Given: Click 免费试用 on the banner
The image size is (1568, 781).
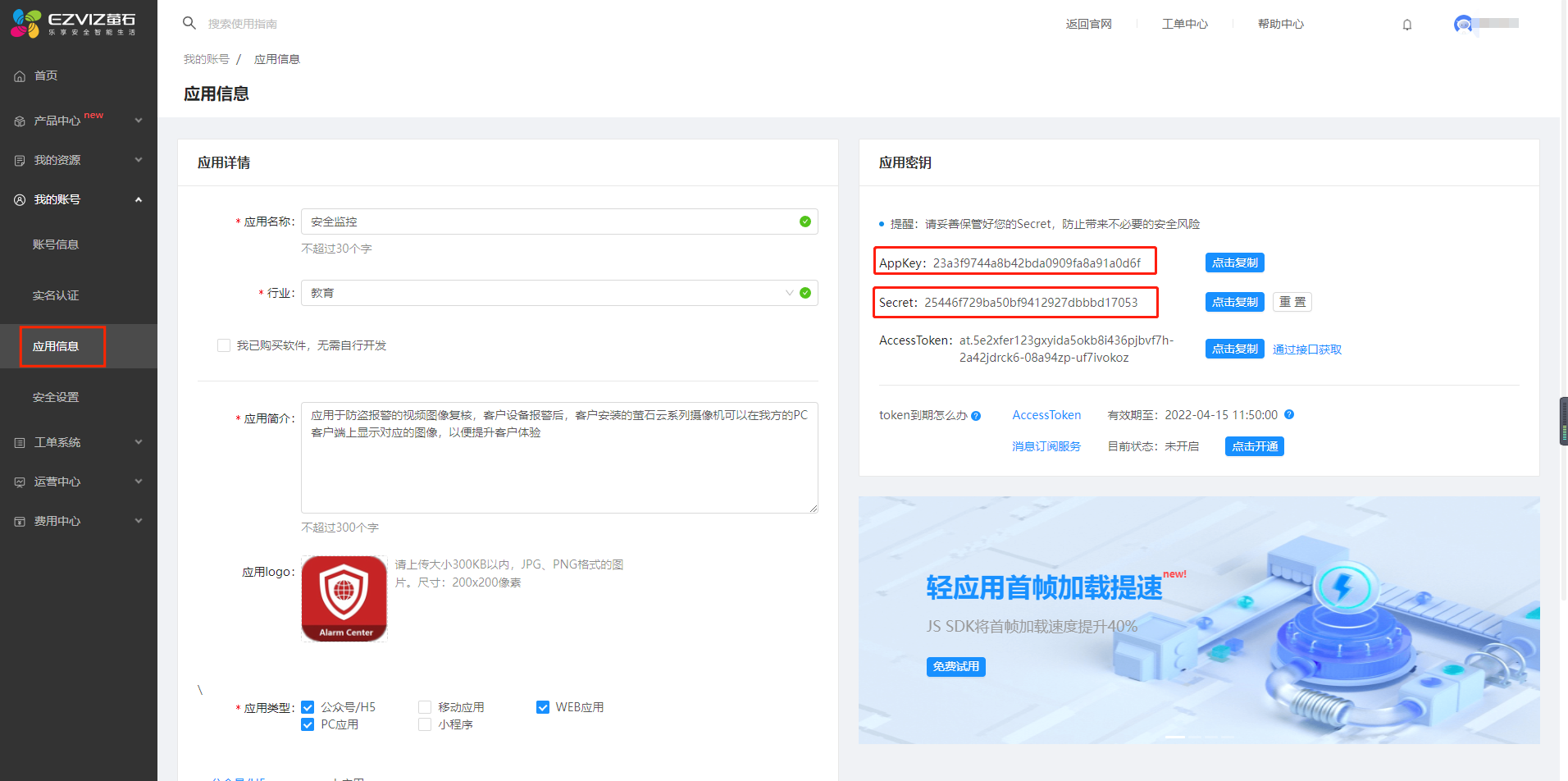Looking at the screenshot, I should click(x=956, y=667).
